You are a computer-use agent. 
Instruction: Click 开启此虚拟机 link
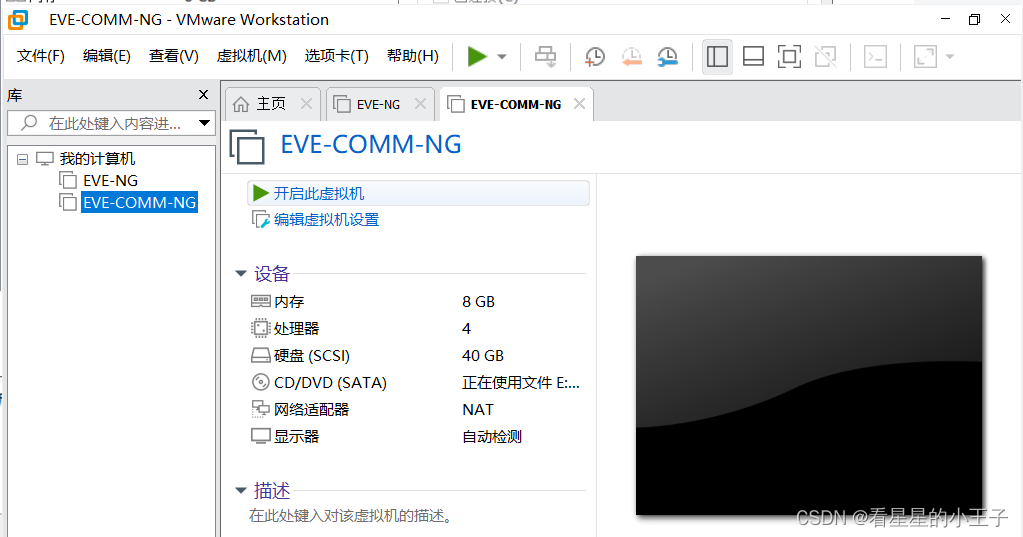point(318,194)
